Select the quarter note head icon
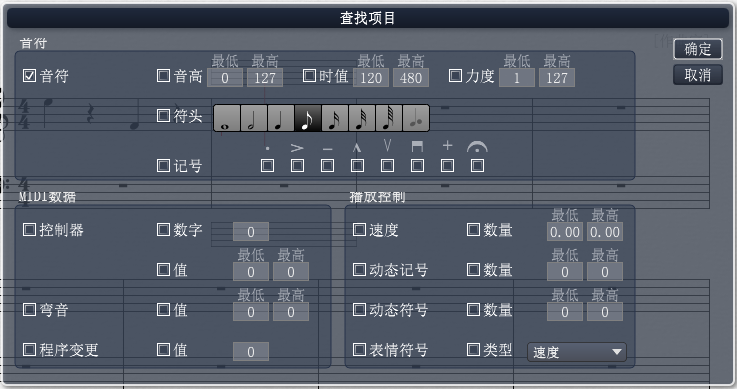 pos(281,118)
